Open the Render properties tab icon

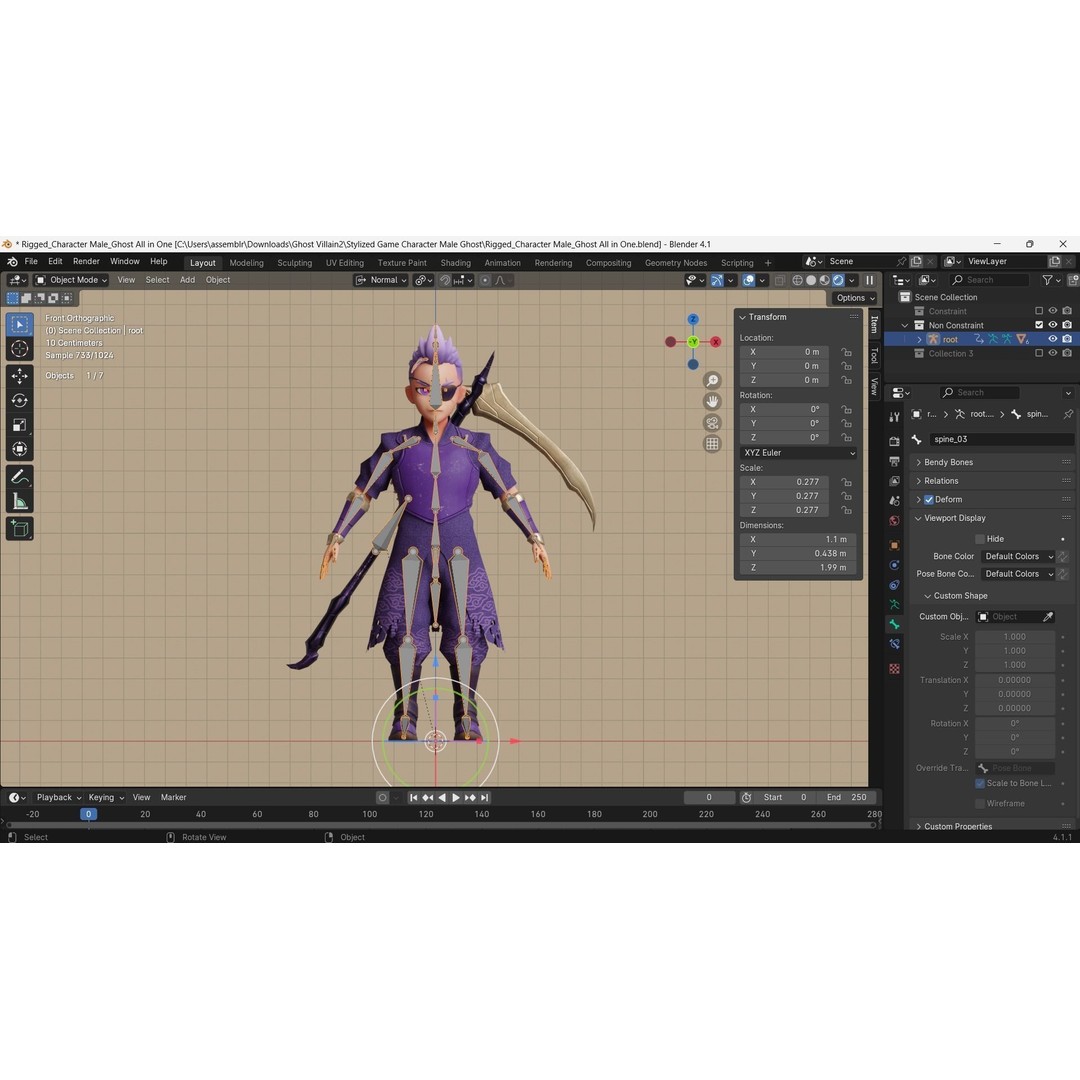[894, 441]
